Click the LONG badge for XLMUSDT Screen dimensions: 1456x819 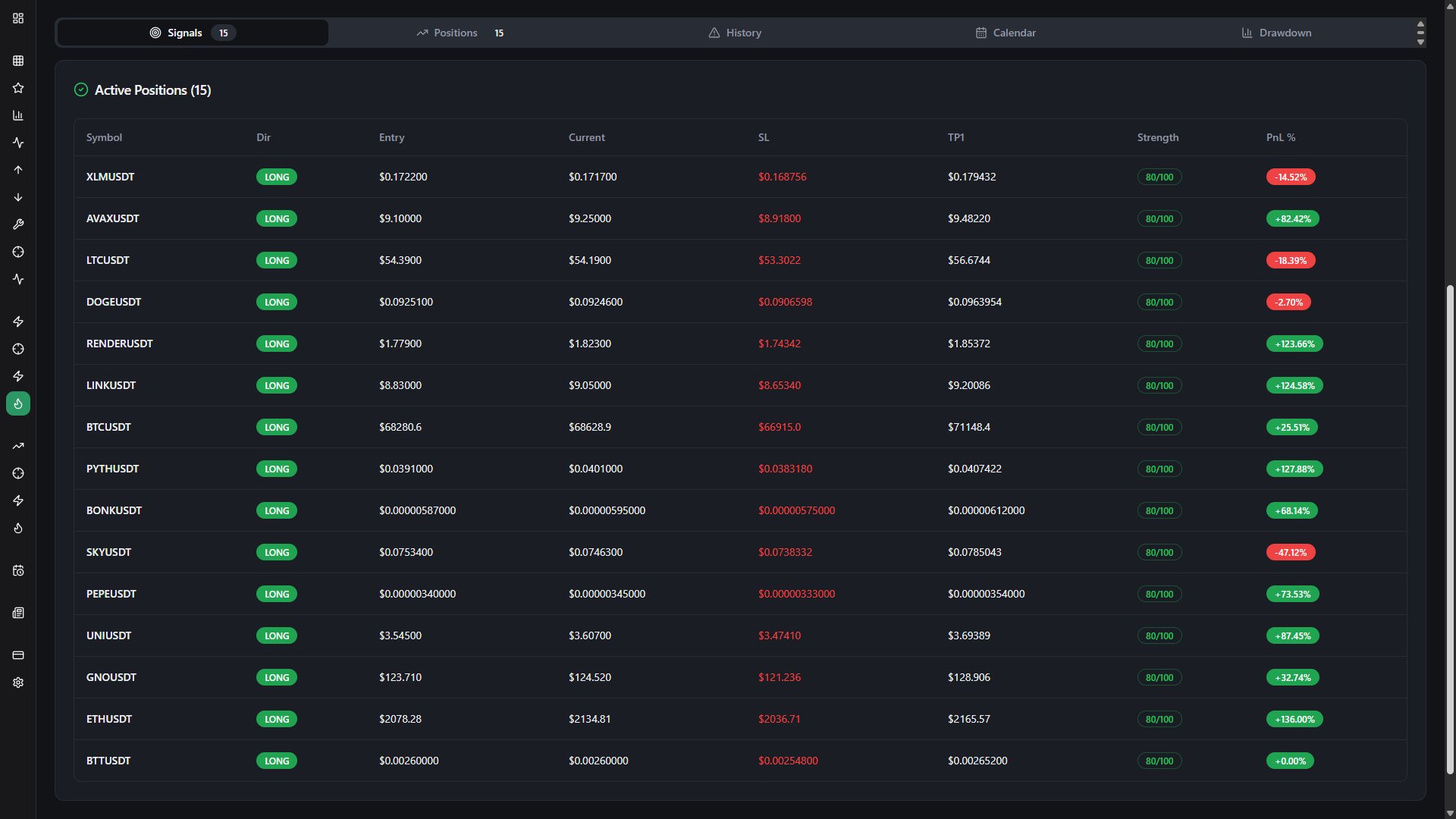point(277,177)
